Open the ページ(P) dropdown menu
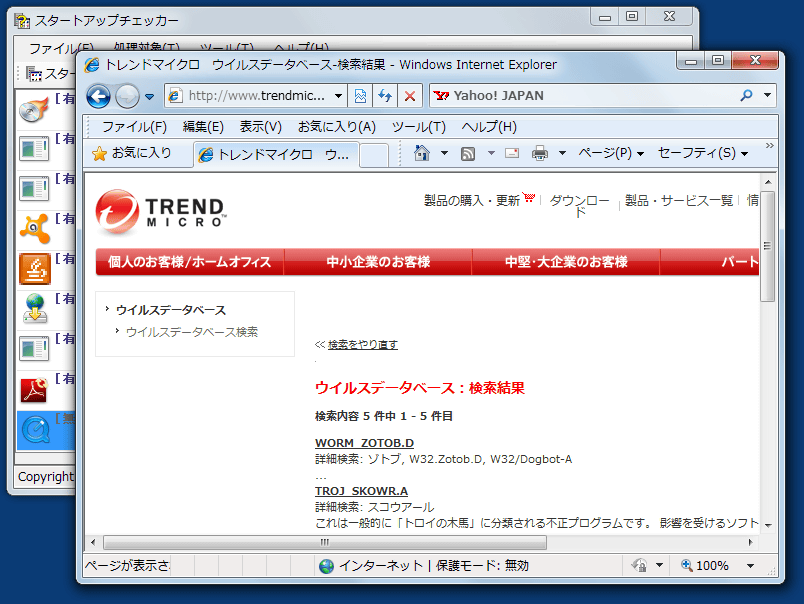Screen dimensions: 804x604 point(611,153)
